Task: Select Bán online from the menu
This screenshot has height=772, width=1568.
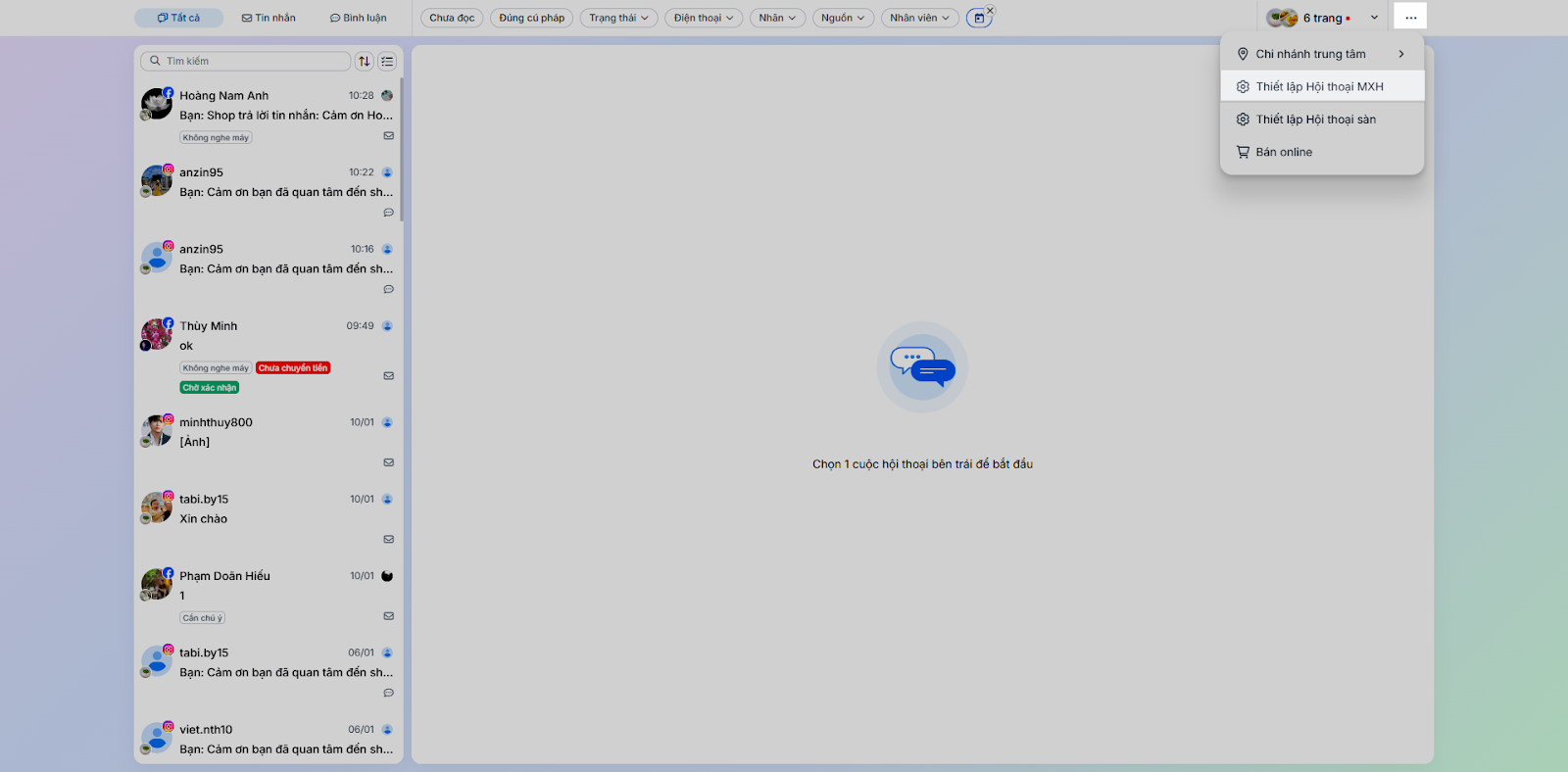Action: coord(1322,152)
